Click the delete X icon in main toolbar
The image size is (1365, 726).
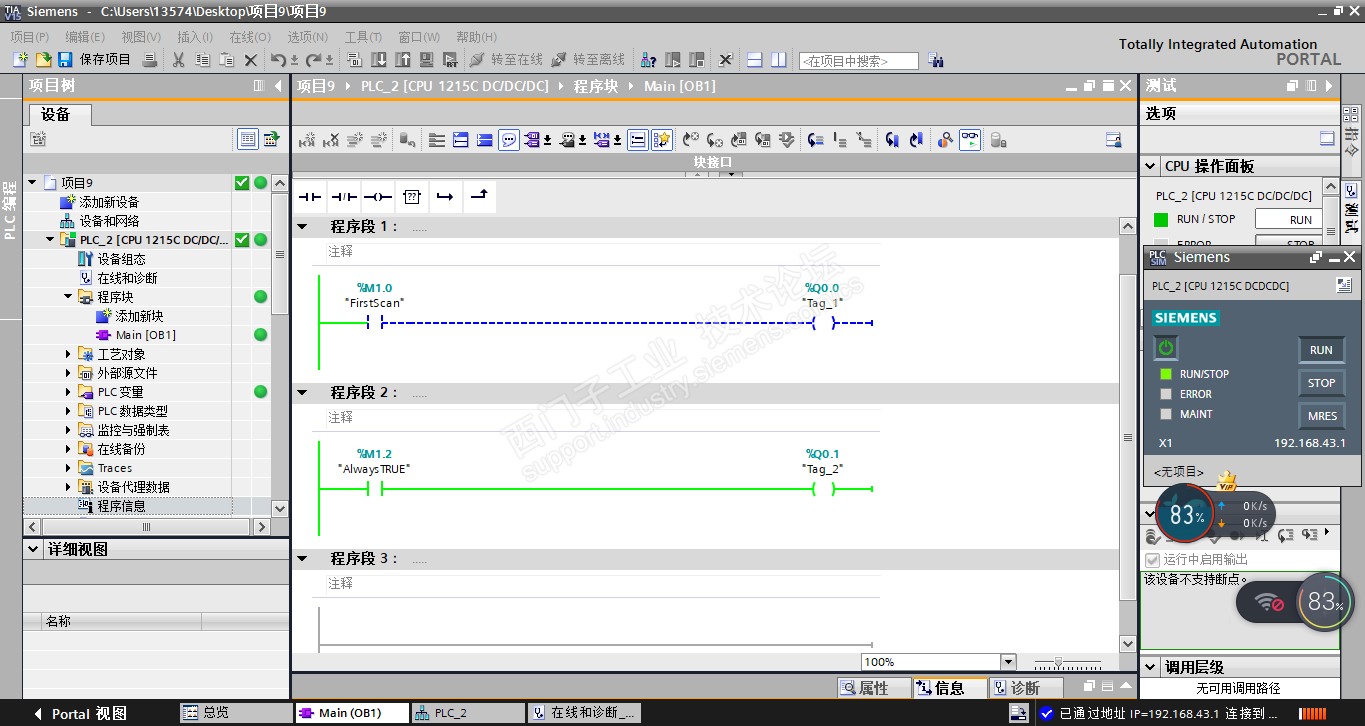pos(251,60)
